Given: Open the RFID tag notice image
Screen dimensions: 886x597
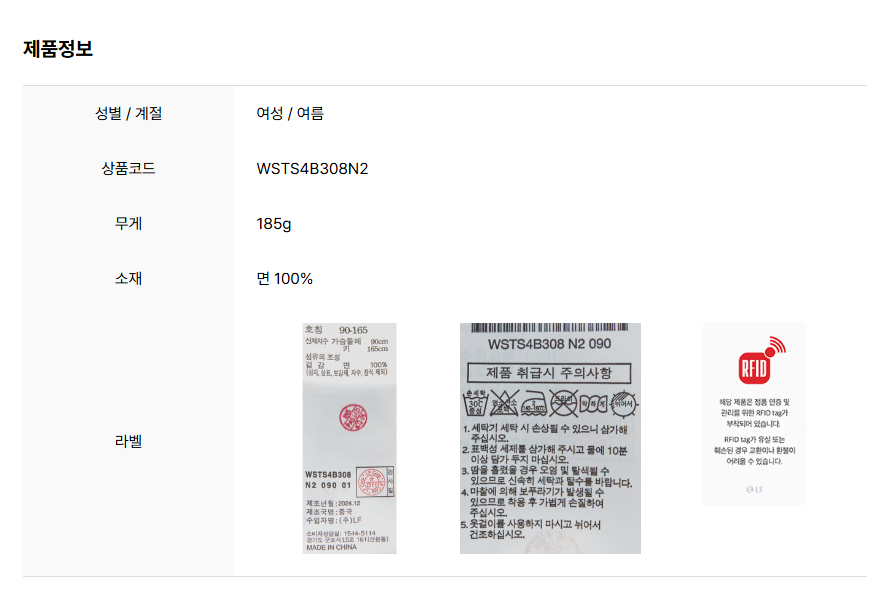Looking at the screenshot, I should [754, 414].
